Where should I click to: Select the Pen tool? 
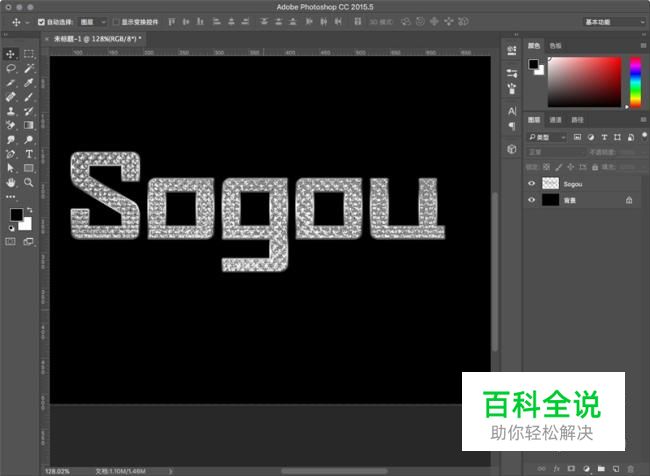(x=10, y=154)
